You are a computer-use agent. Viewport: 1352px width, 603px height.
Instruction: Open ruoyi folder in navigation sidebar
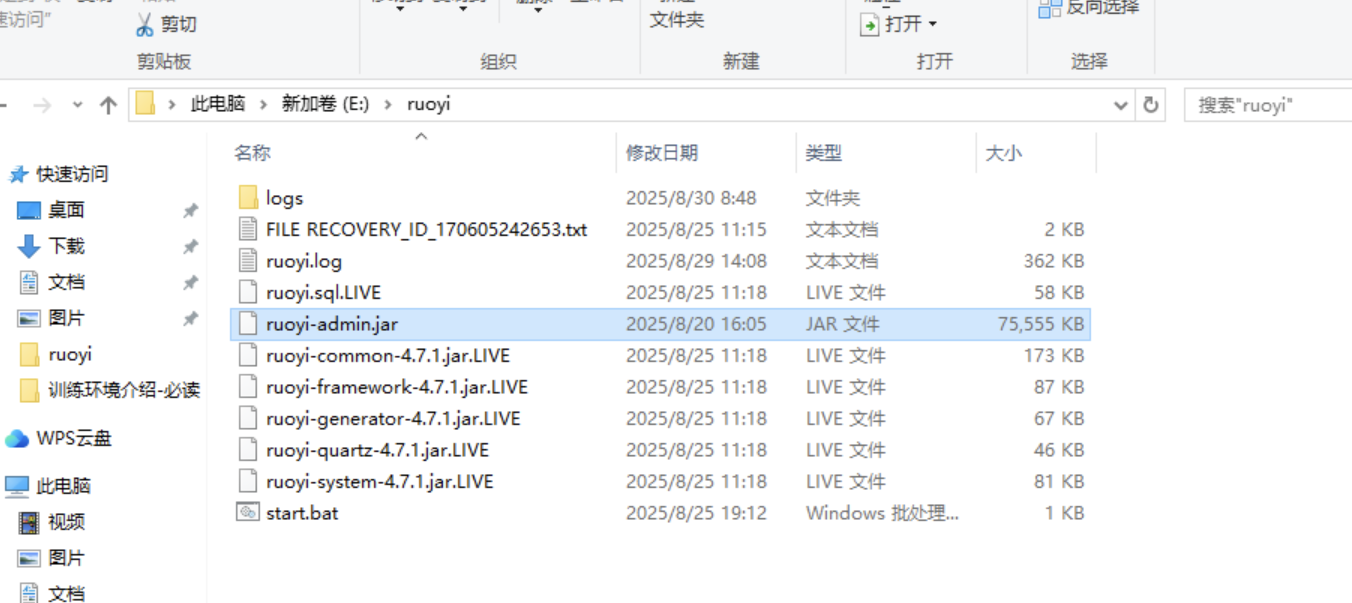[x=70, y=354]
